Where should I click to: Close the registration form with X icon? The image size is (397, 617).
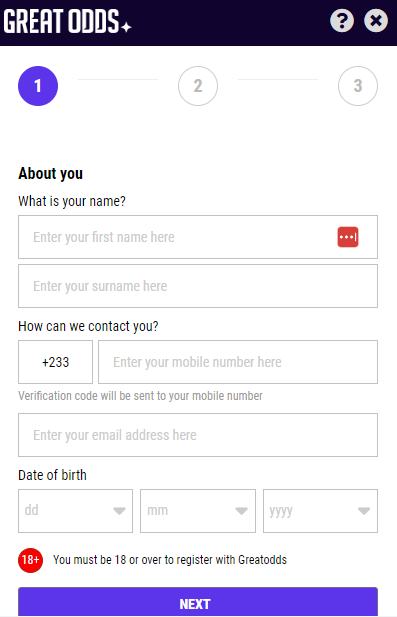click(x=376, y=20)
